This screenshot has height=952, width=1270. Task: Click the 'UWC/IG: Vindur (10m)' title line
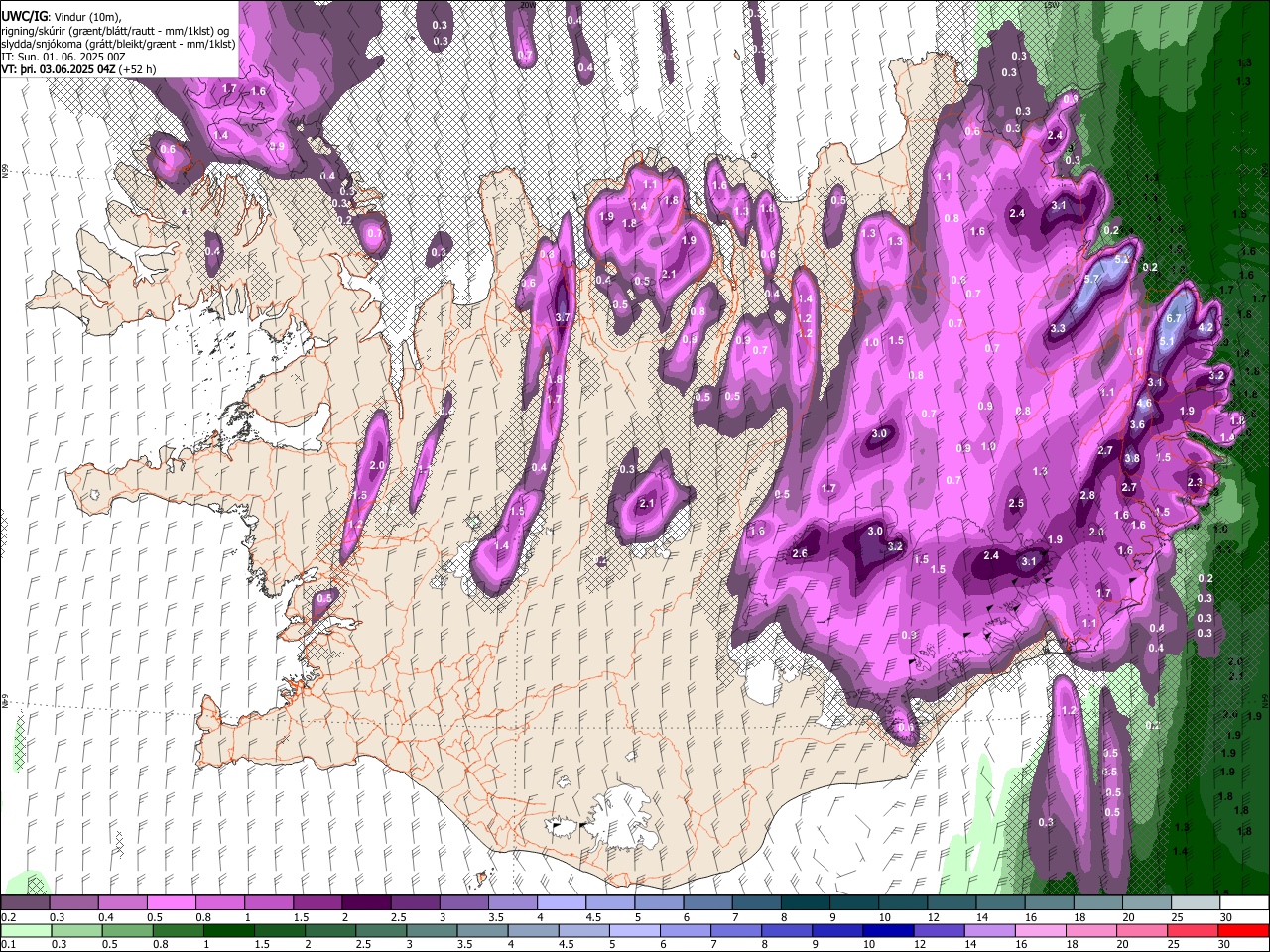tap(61, 17)
